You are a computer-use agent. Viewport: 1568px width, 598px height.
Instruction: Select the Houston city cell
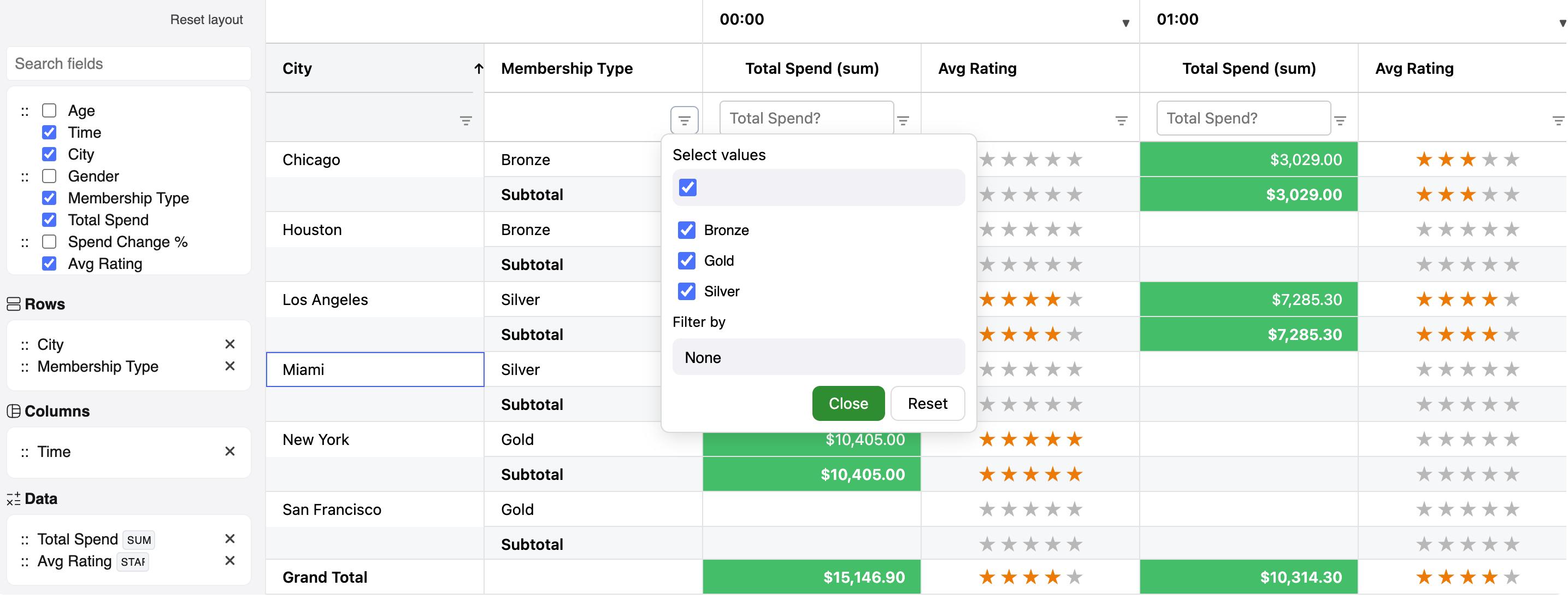coord(375,230)
